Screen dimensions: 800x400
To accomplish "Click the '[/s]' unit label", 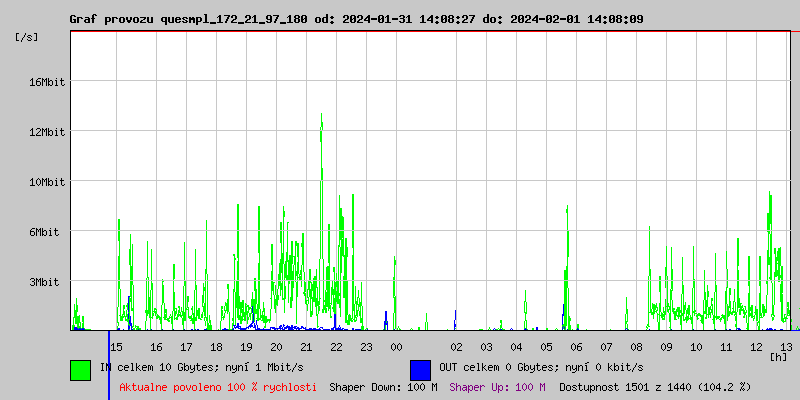I will click(x=27, y=37).
